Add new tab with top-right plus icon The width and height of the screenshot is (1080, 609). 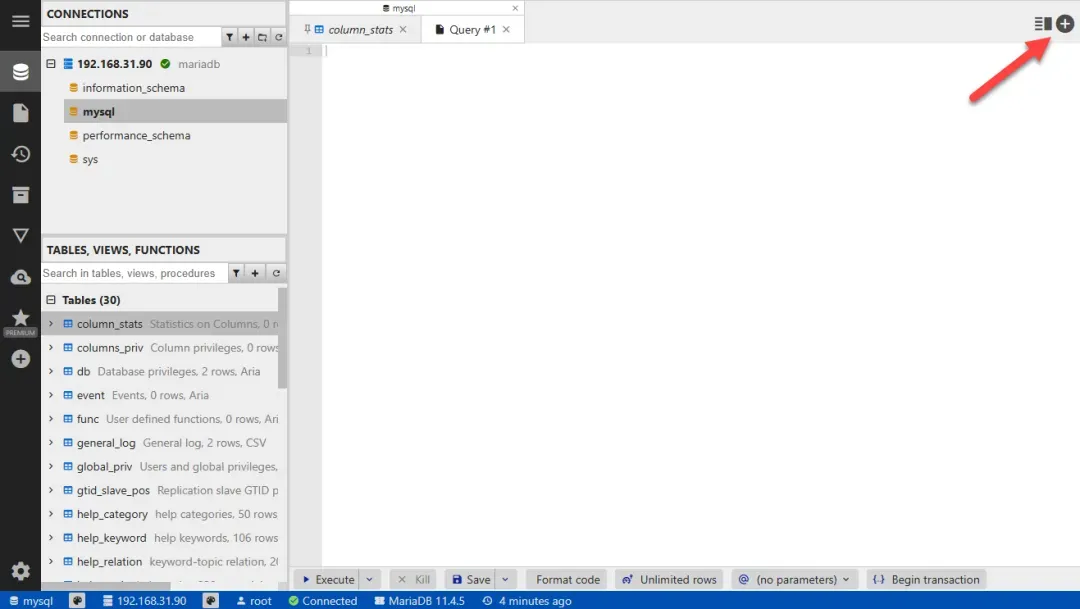pyautogui.click(x=1065, y=24)
